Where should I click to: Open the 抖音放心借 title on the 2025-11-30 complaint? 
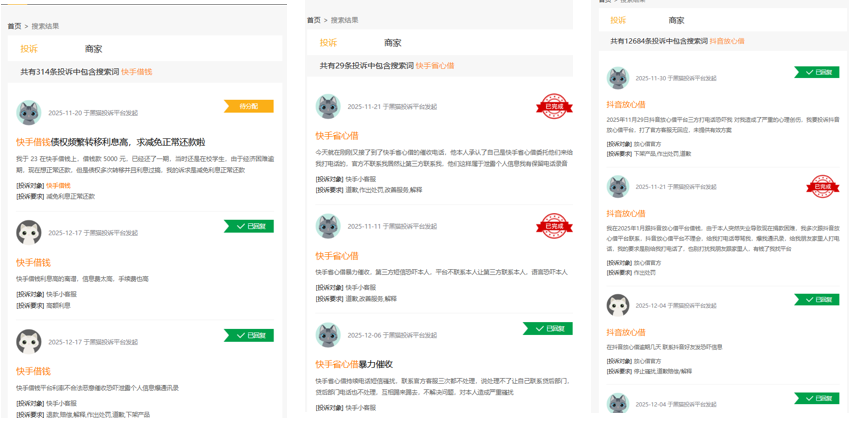tap(626, 104)
